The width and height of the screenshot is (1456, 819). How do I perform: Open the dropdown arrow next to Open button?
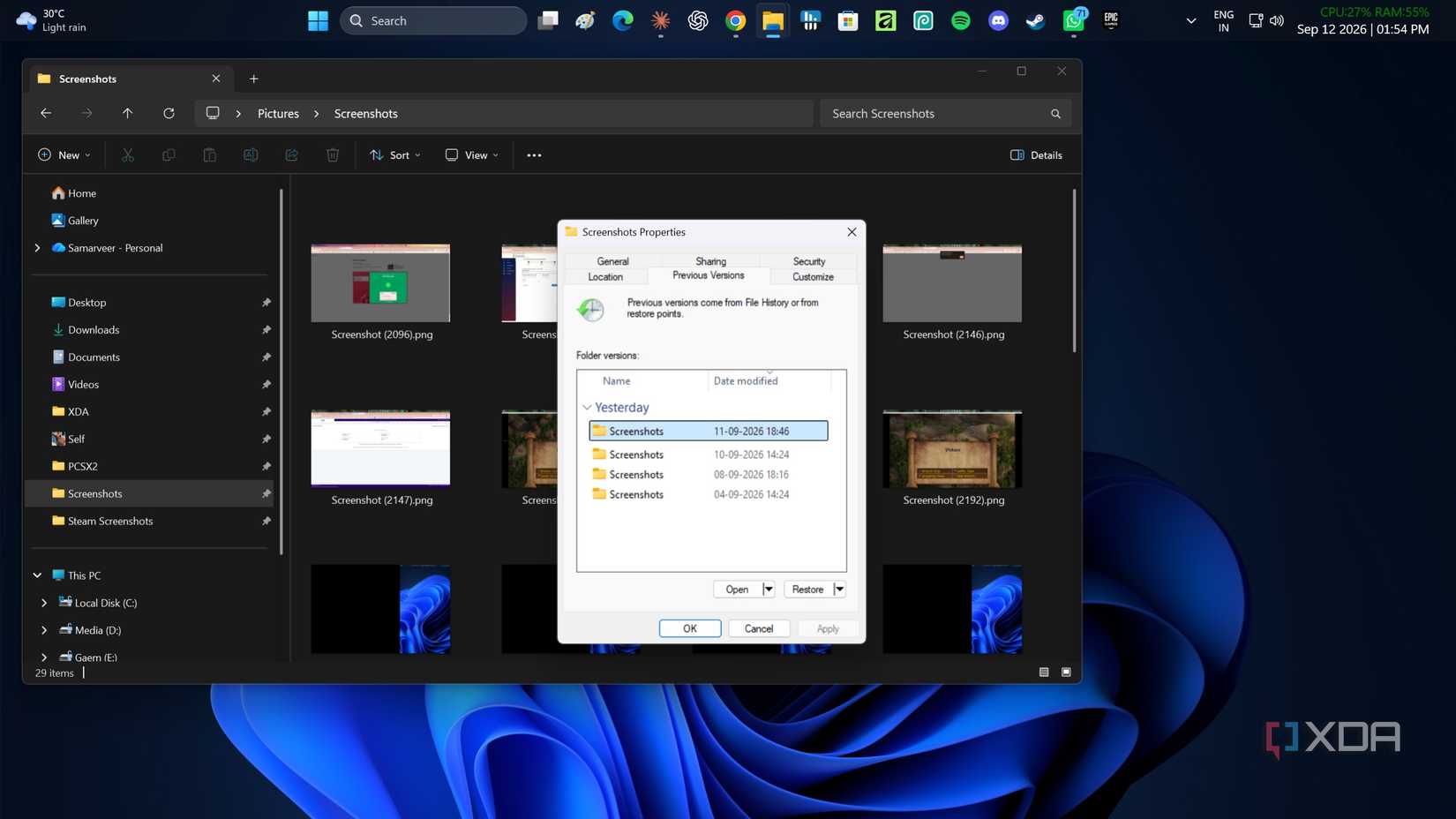coord(768,590)
